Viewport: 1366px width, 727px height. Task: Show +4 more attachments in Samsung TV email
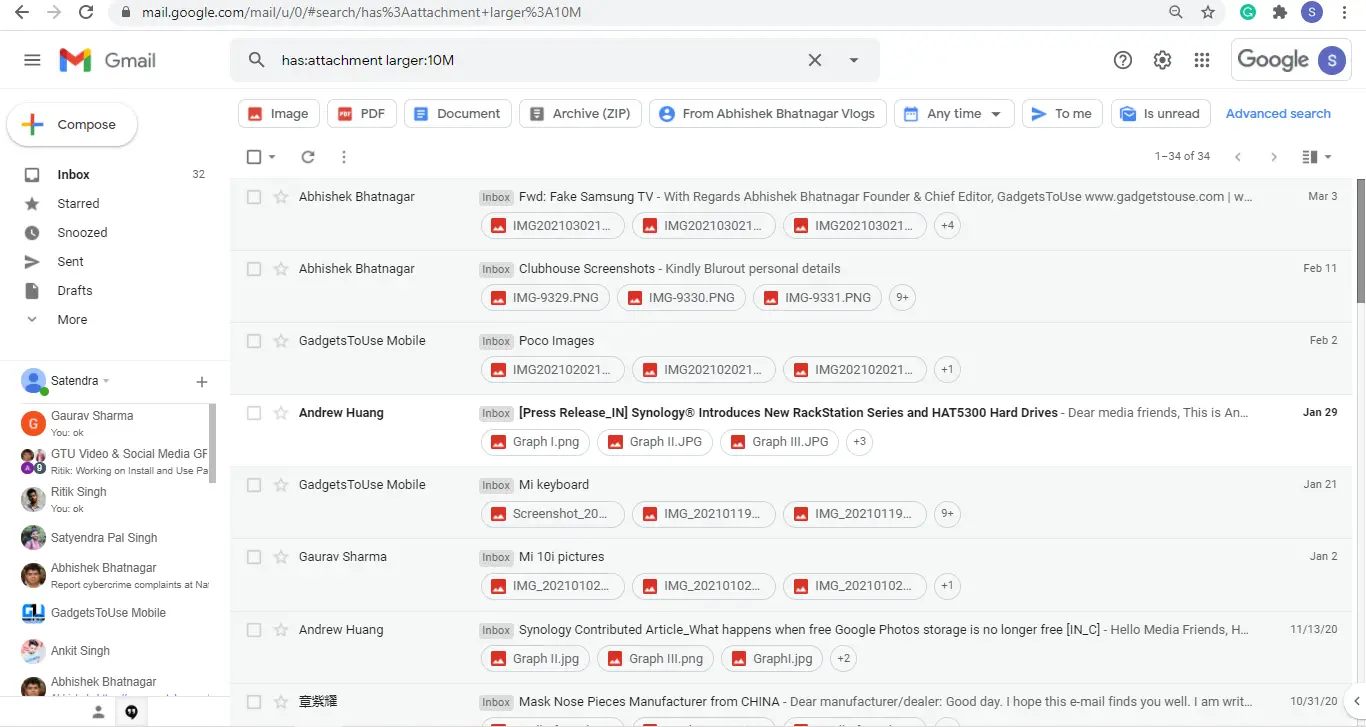point(947,225)
